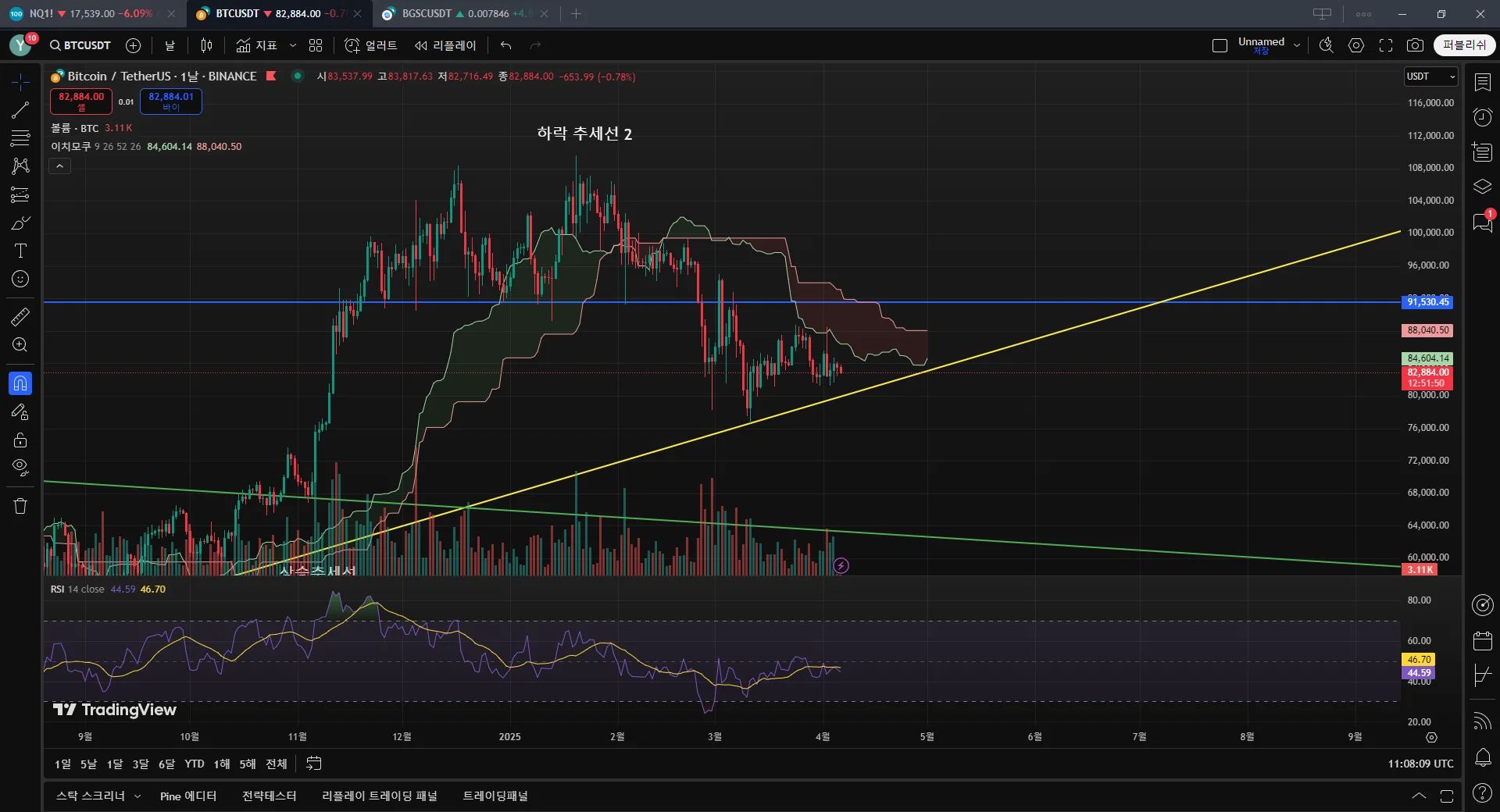The height and width of the screenshot is (812, 1500).
Task: Click the red 82,884.00 sell button
Action: tap(81, 101)
